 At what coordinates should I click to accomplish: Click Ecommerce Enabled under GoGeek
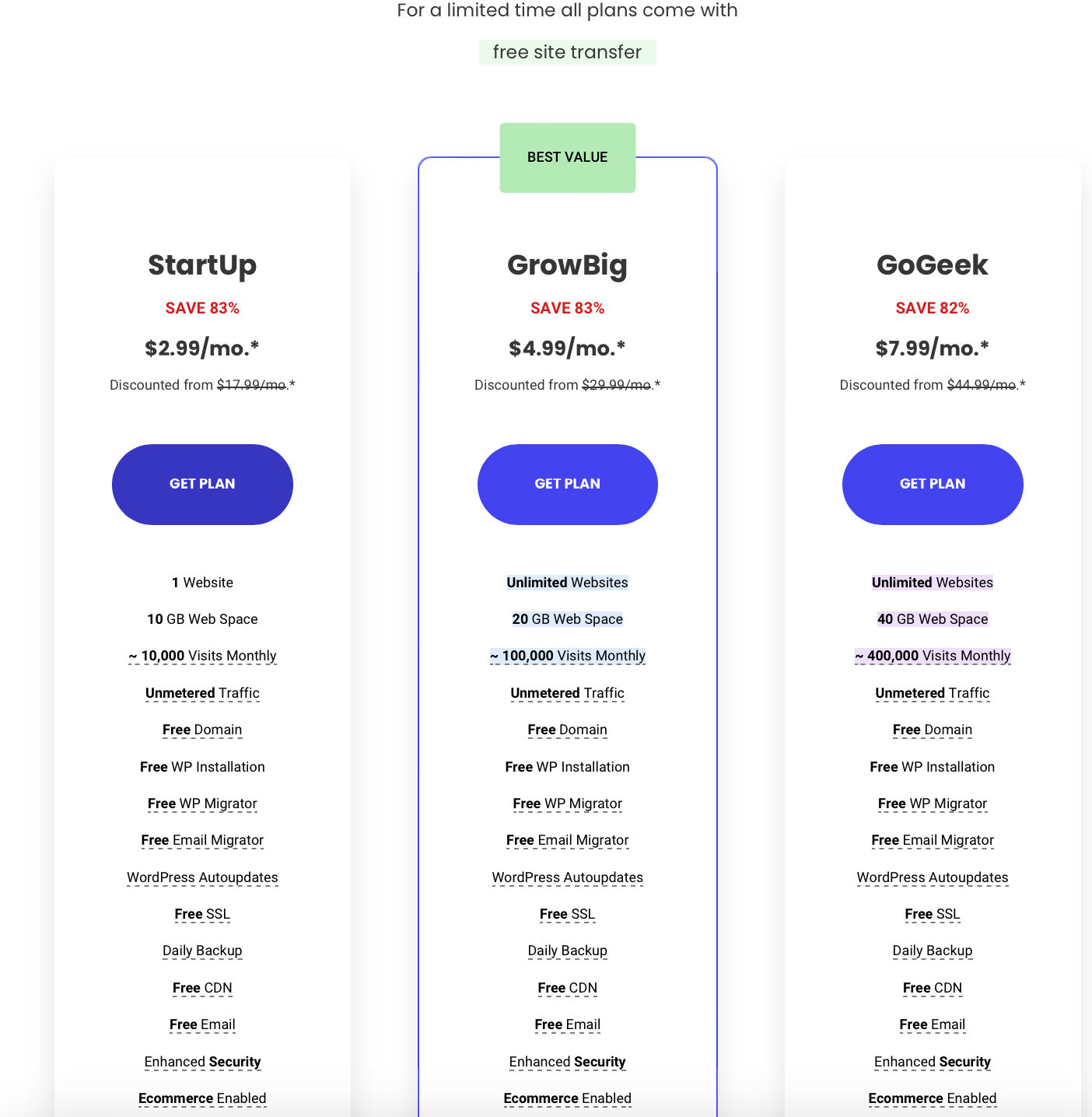932,1098
